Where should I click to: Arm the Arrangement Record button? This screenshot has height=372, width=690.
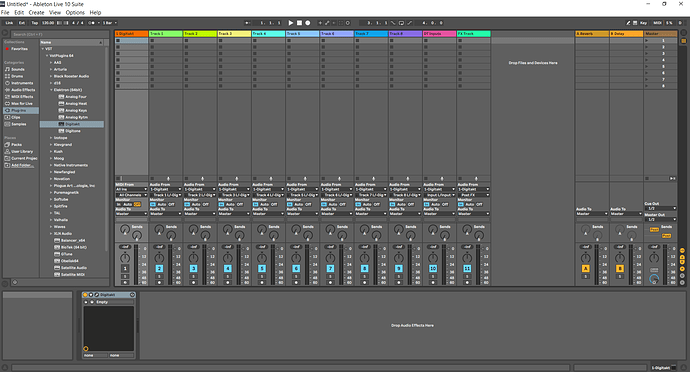308,23
